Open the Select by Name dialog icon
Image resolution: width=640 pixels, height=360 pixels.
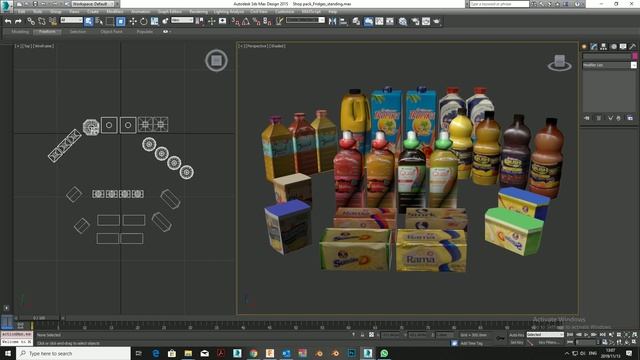pos(99,21)
